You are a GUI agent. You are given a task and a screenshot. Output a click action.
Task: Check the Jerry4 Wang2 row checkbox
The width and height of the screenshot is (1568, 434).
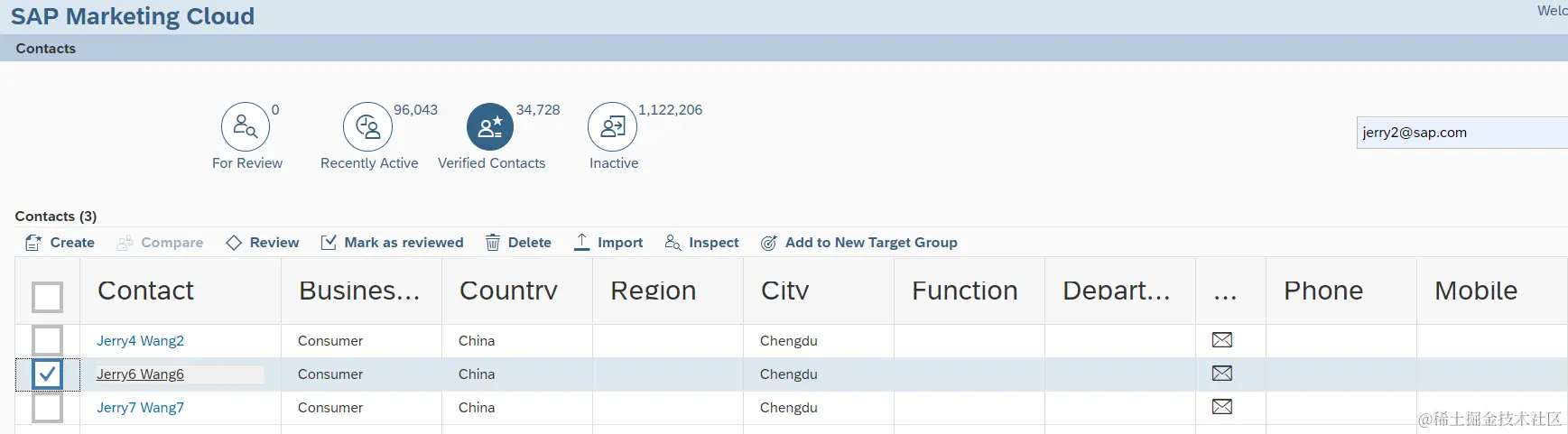pos(47,340)
